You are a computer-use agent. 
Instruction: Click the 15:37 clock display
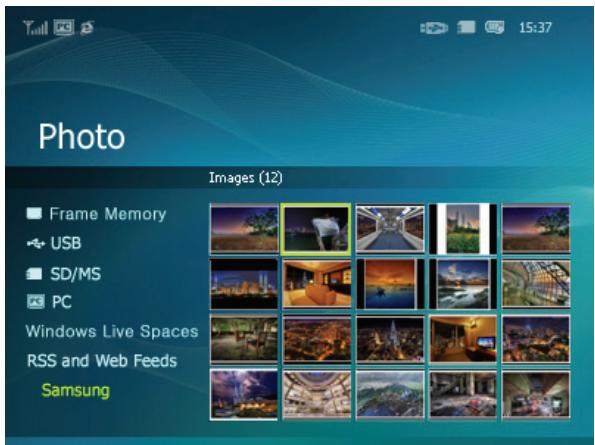535,28
